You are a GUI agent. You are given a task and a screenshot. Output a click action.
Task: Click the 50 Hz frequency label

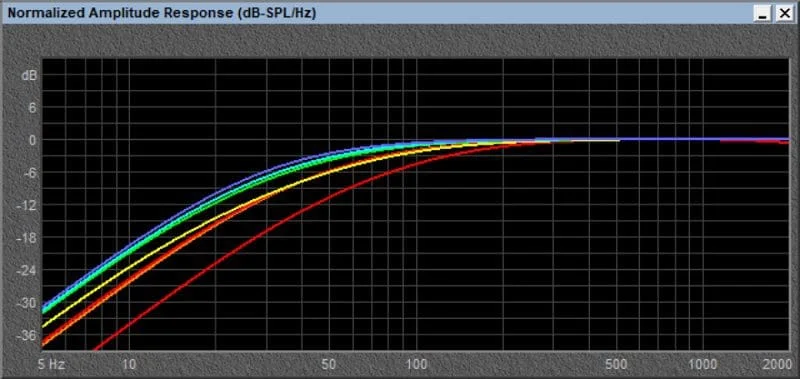tap(330, 364)
